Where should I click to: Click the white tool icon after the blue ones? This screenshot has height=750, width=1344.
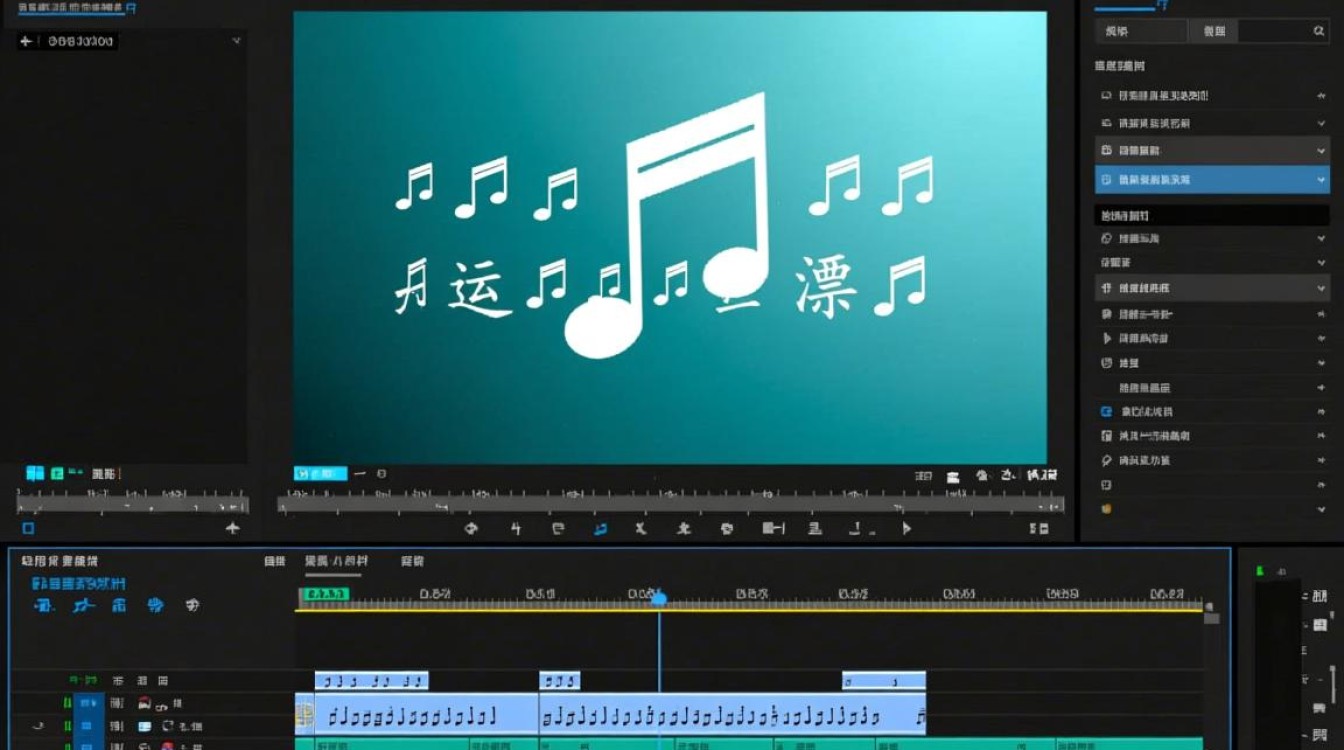click(192, 605)
